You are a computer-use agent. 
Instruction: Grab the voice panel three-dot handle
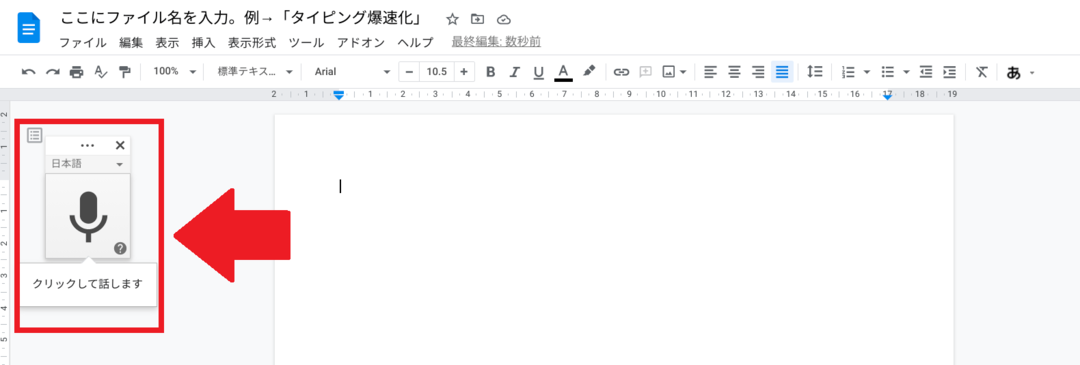(x=87, y=145)
